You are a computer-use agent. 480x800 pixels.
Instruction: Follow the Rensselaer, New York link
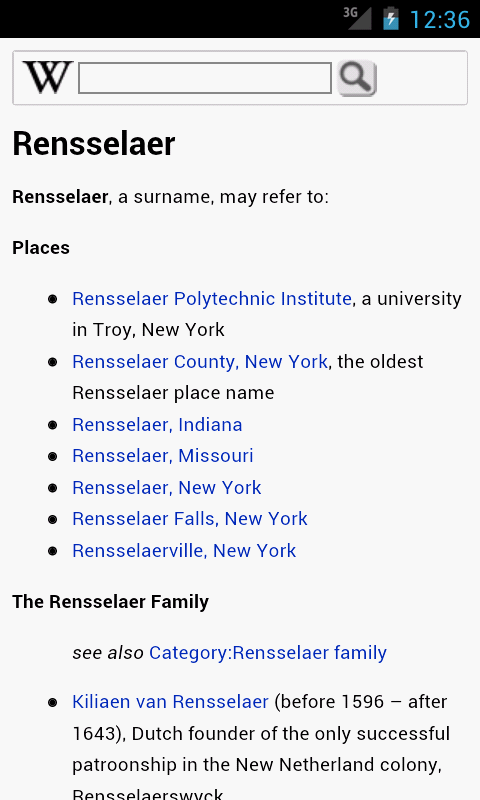coord(167,487)
